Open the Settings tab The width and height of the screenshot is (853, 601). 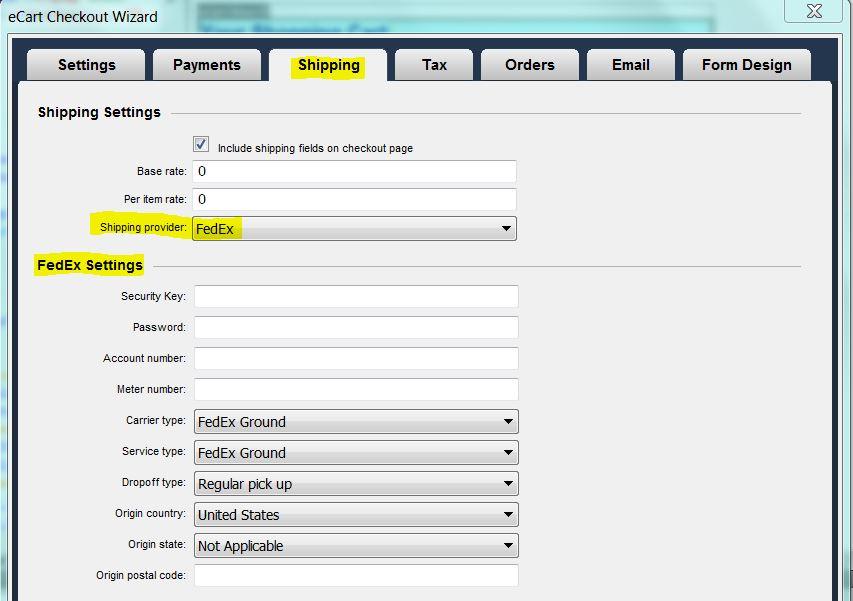click(x=86, y=65)
